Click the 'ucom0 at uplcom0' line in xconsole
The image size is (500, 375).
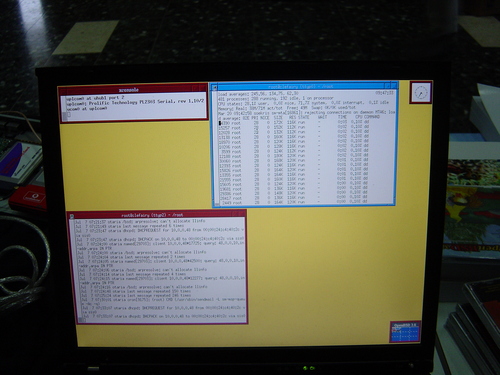coord(87,109)
